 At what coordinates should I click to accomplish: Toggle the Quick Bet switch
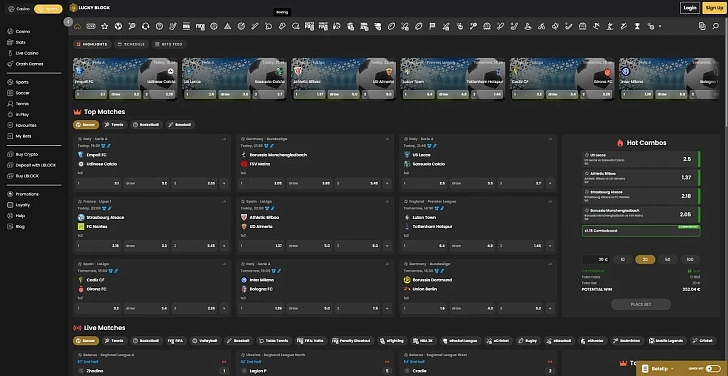point(713,368)
